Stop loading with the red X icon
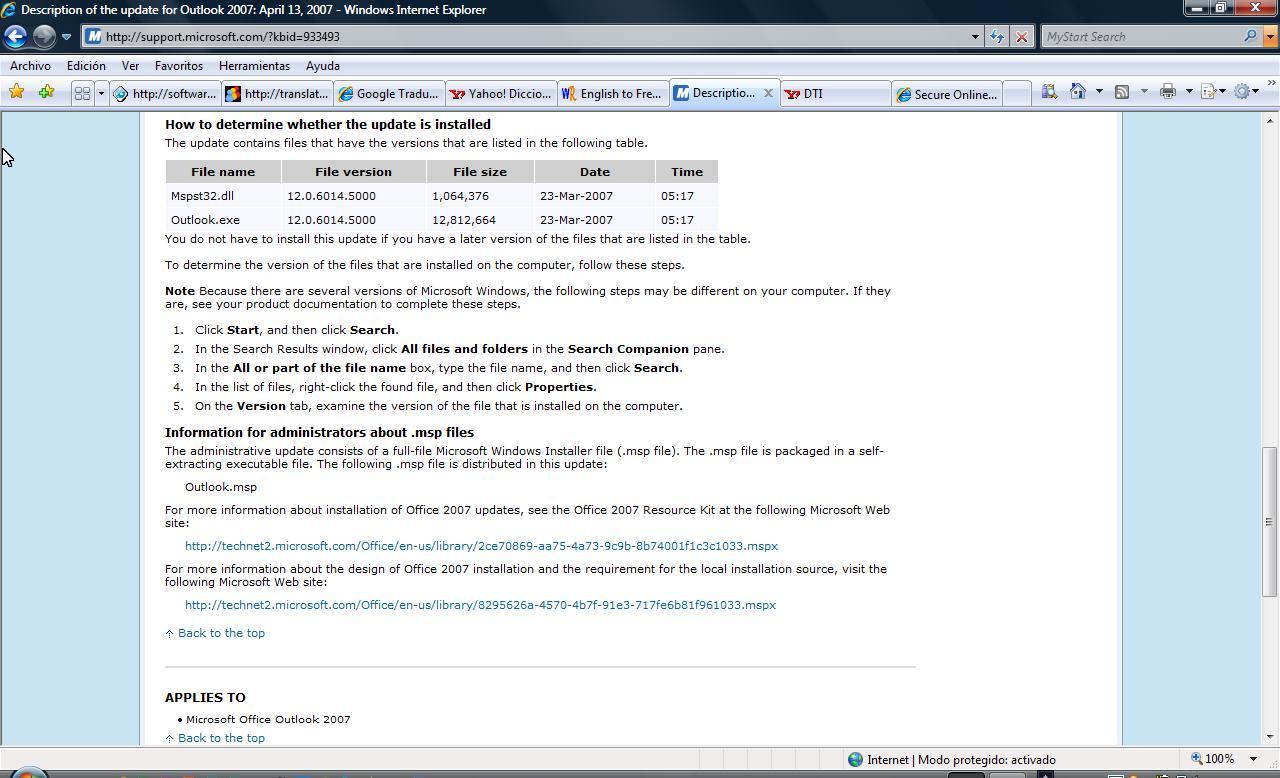1280x778 pixels. point(1021,37)
